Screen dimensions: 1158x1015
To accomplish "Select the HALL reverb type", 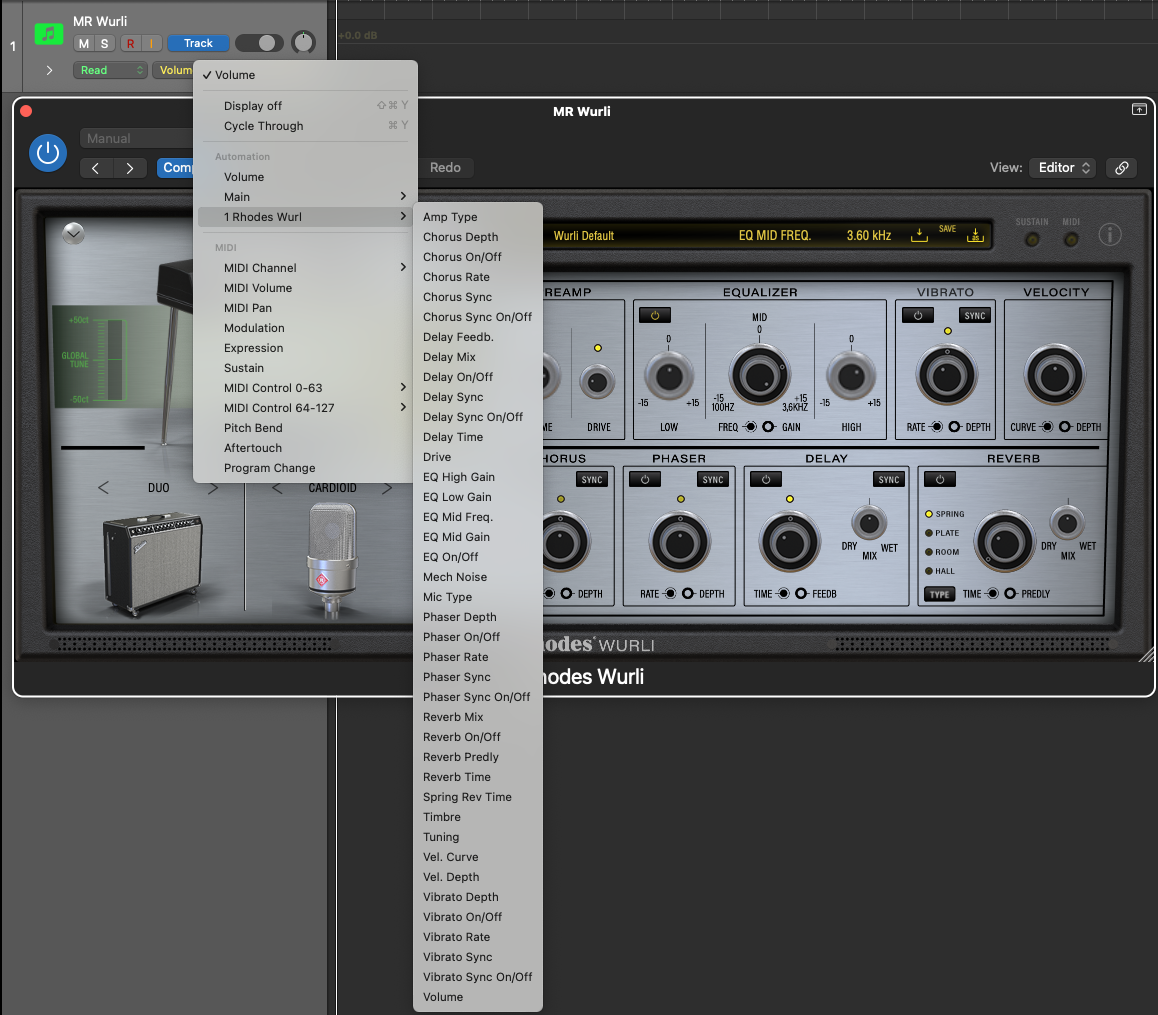I will (940, 571).
